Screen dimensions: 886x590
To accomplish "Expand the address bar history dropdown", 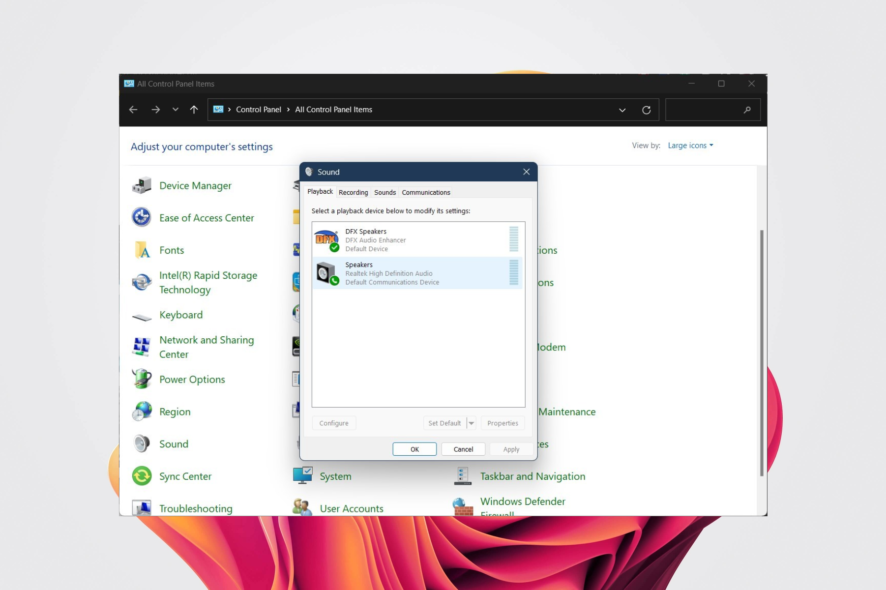I will 622,110.
